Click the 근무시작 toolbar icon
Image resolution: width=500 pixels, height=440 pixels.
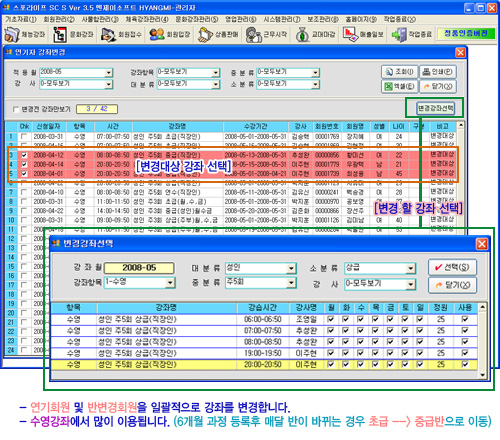click(267, 34)
